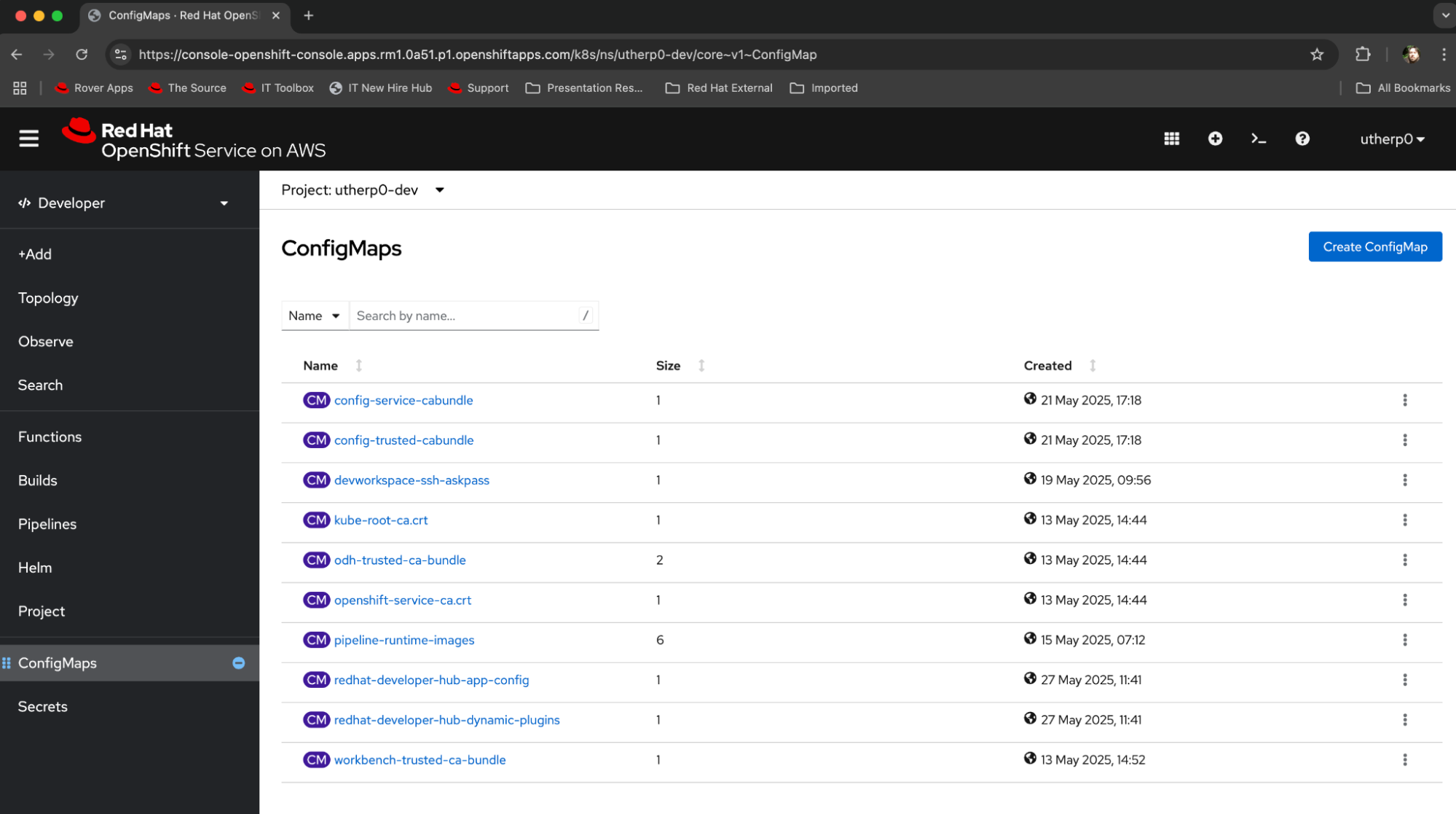Open the Name filter type dropdown
1456x814 pixels.
tap(315, 316)
